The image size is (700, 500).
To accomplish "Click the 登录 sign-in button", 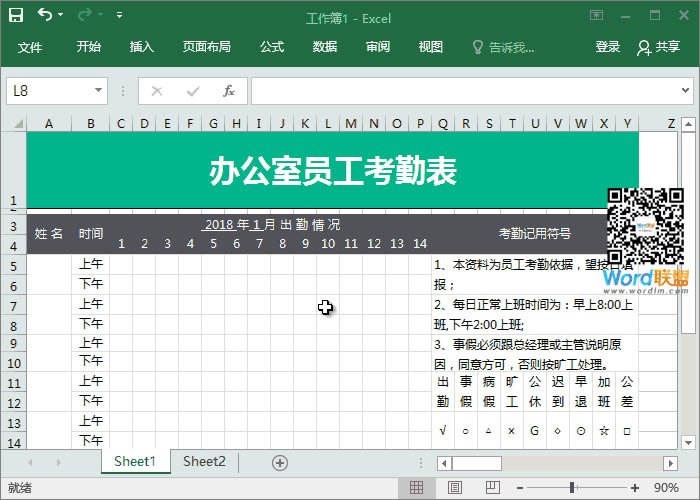I will tap(608, 47).
